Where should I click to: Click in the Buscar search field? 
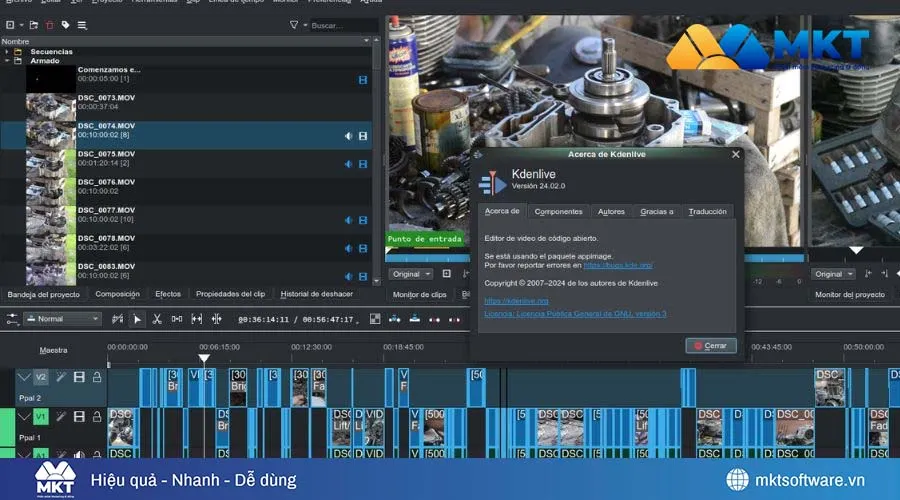[x=339, y=25]
